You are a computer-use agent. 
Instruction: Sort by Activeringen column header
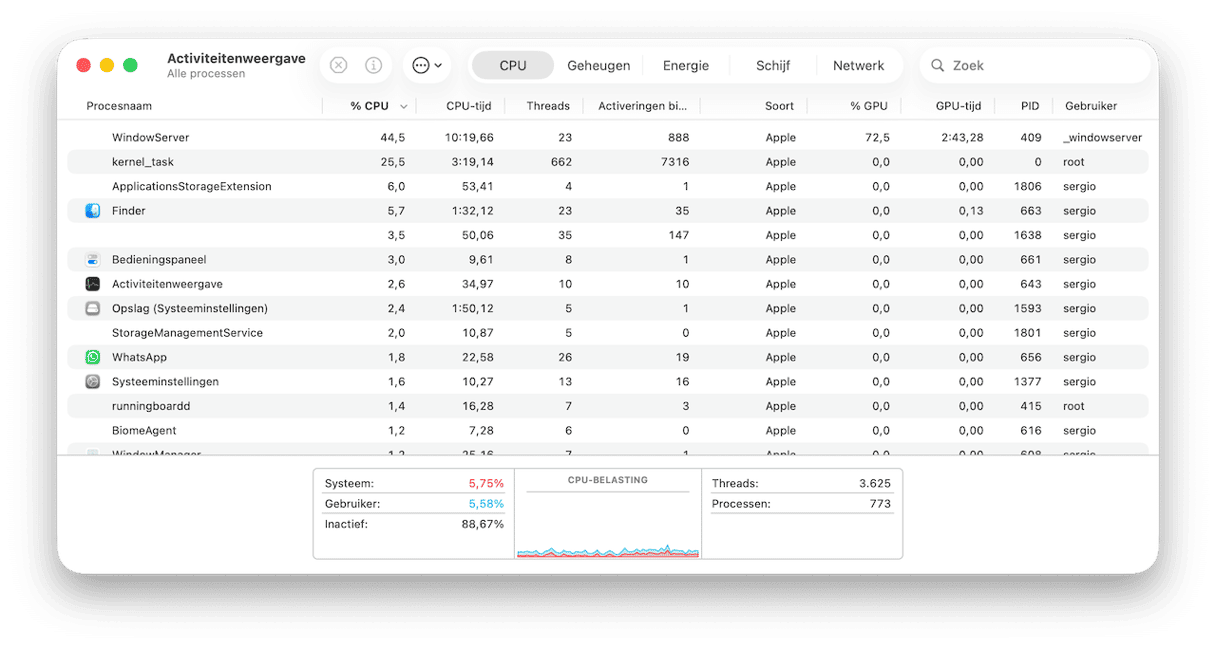pyautogui.click(x=642, y=106)
